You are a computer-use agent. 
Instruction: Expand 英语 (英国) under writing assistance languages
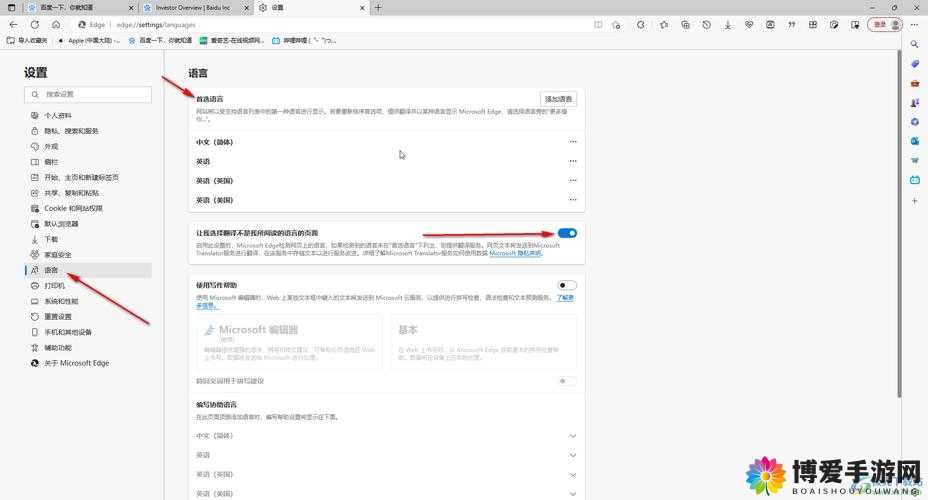[x=572, y=475]
